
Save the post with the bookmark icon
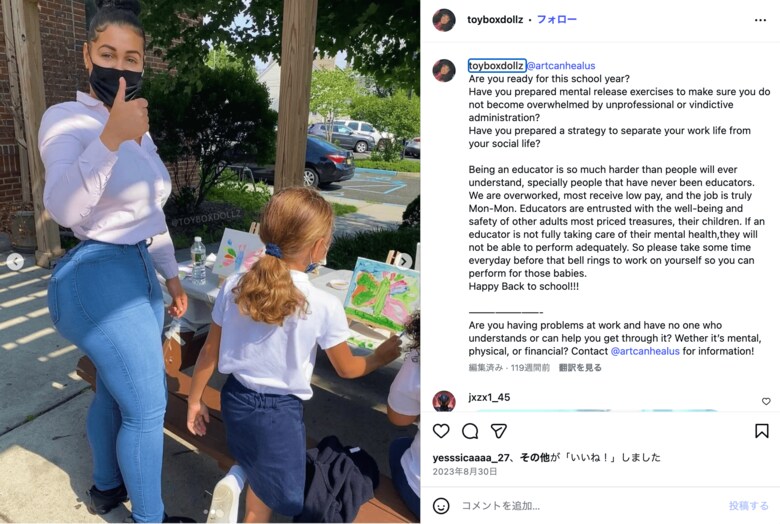[x=761, y=431]
